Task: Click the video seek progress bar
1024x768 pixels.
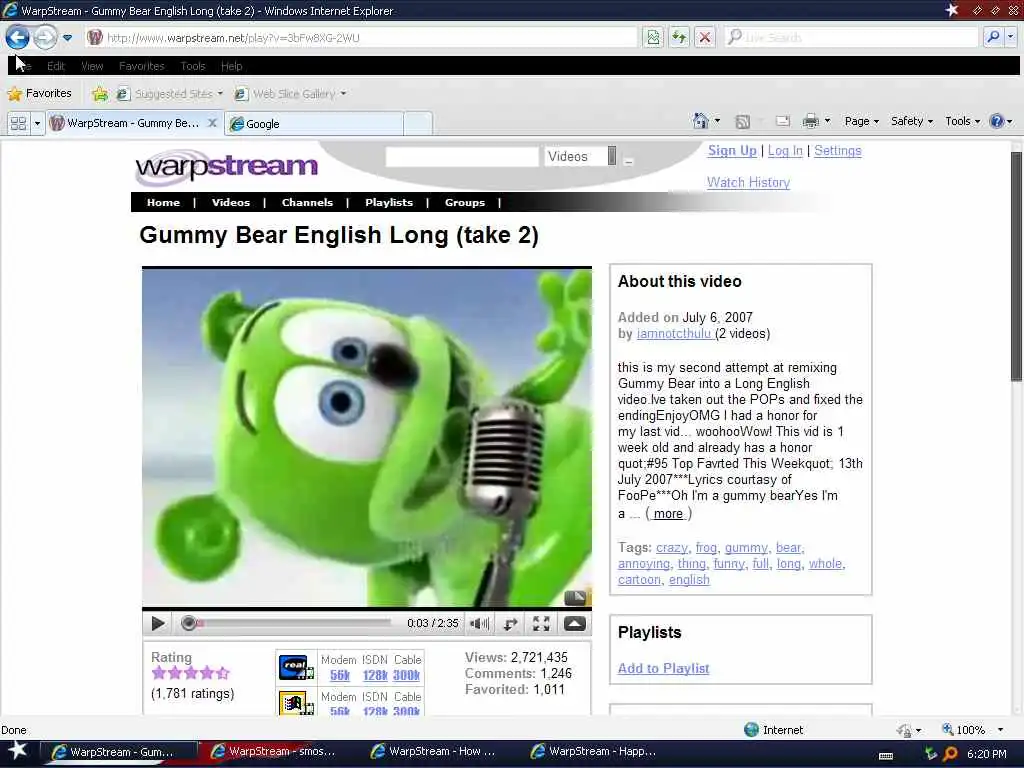Action: pyautogui.click(x=288, y=623)
